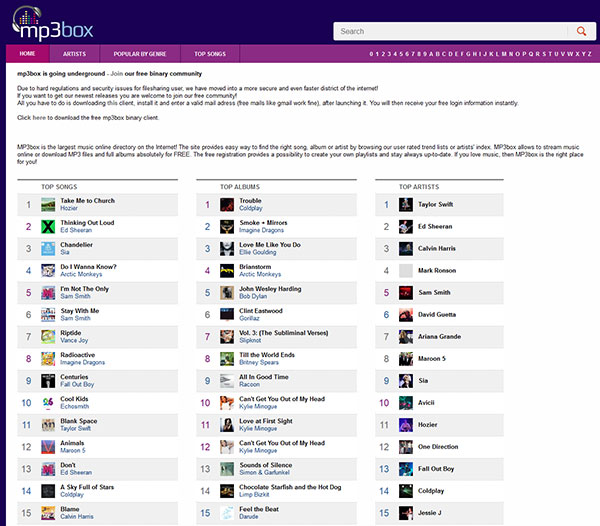The image size is (600, 526).
Task: Open Hozier in Top Artists list
Action: 428,425
